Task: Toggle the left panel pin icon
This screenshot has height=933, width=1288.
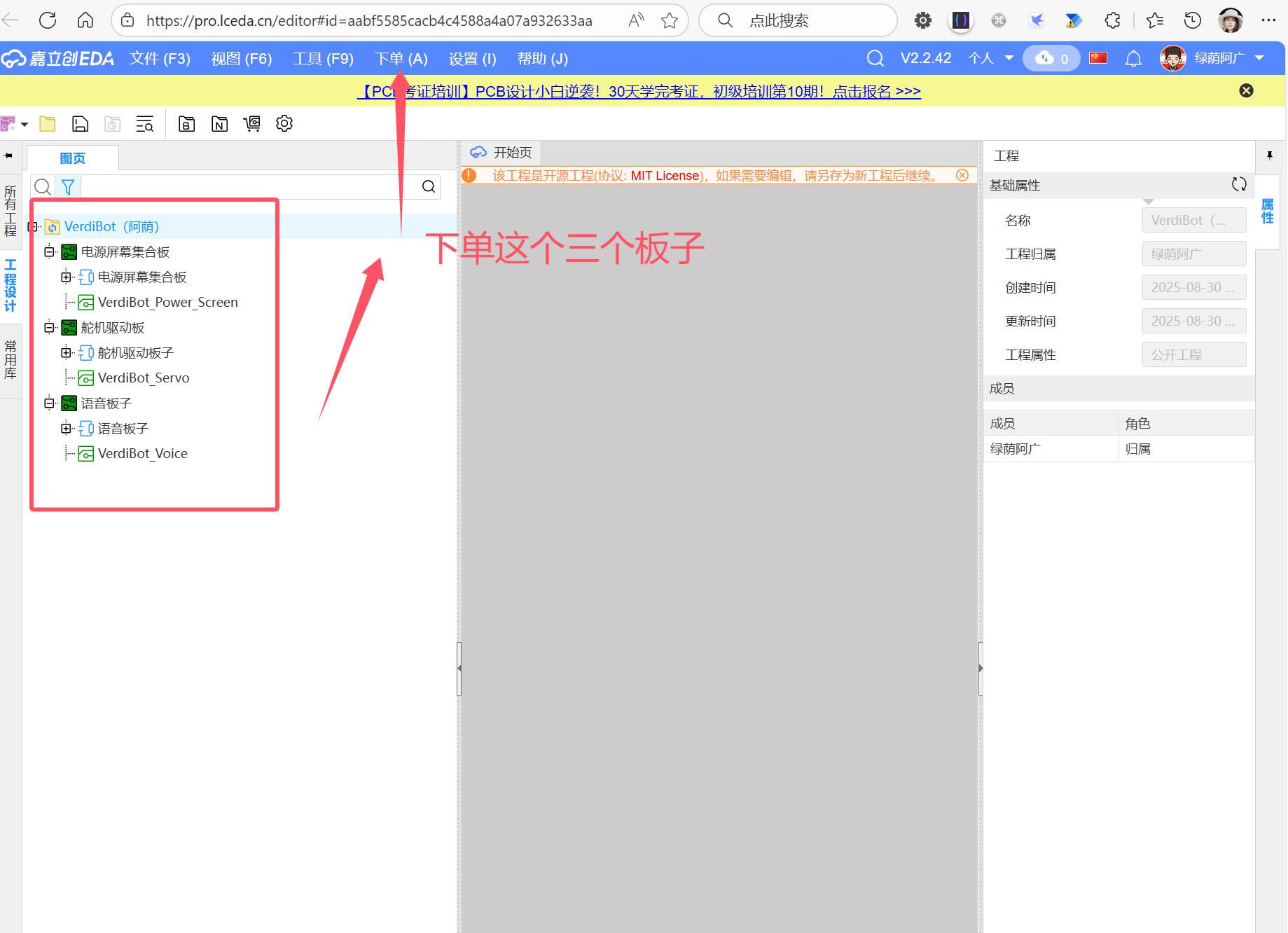Action: coord(8,155)
